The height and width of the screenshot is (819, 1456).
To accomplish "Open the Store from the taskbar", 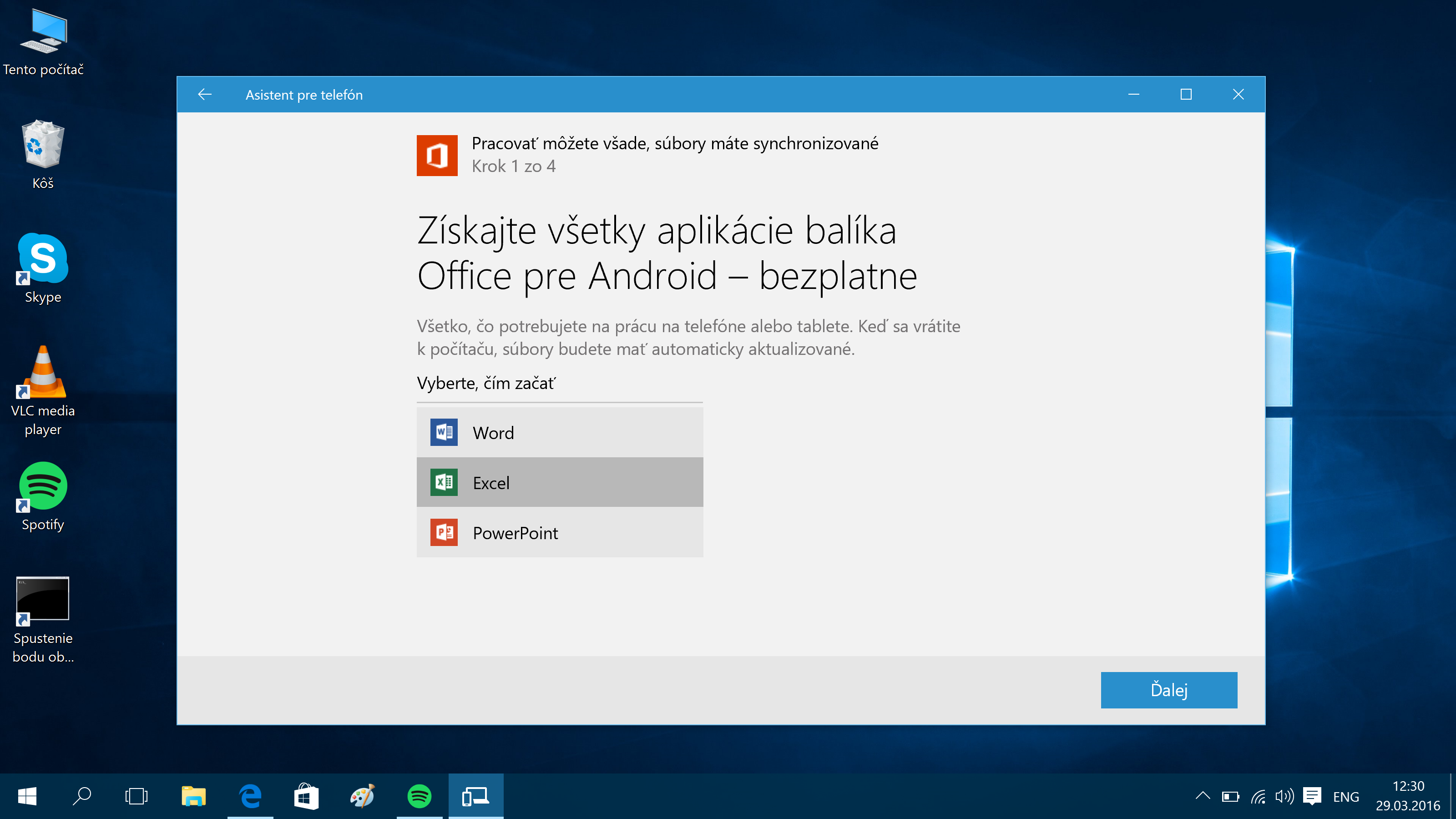I will click(x=306, y=796).
